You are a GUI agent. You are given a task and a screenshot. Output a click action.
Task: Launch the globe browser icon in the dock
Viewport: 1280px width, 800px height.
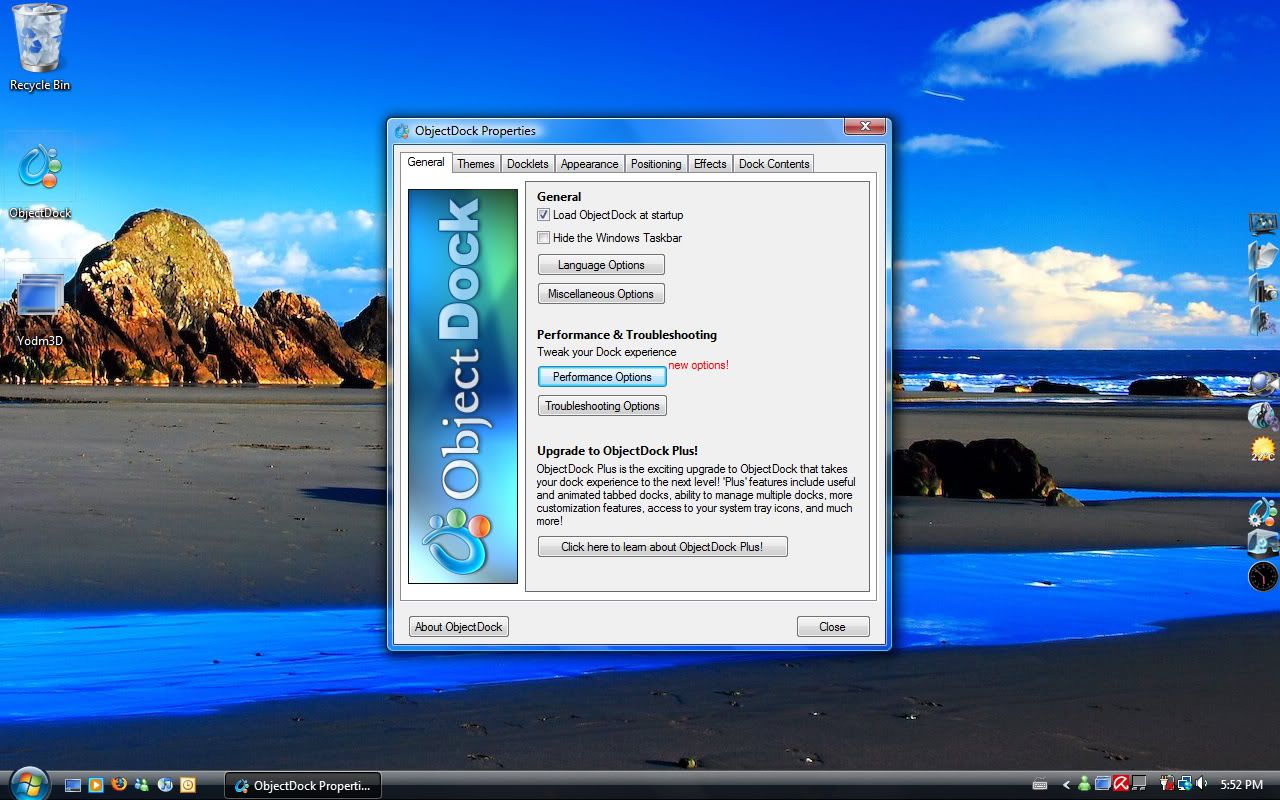[x=1263, y=383]
